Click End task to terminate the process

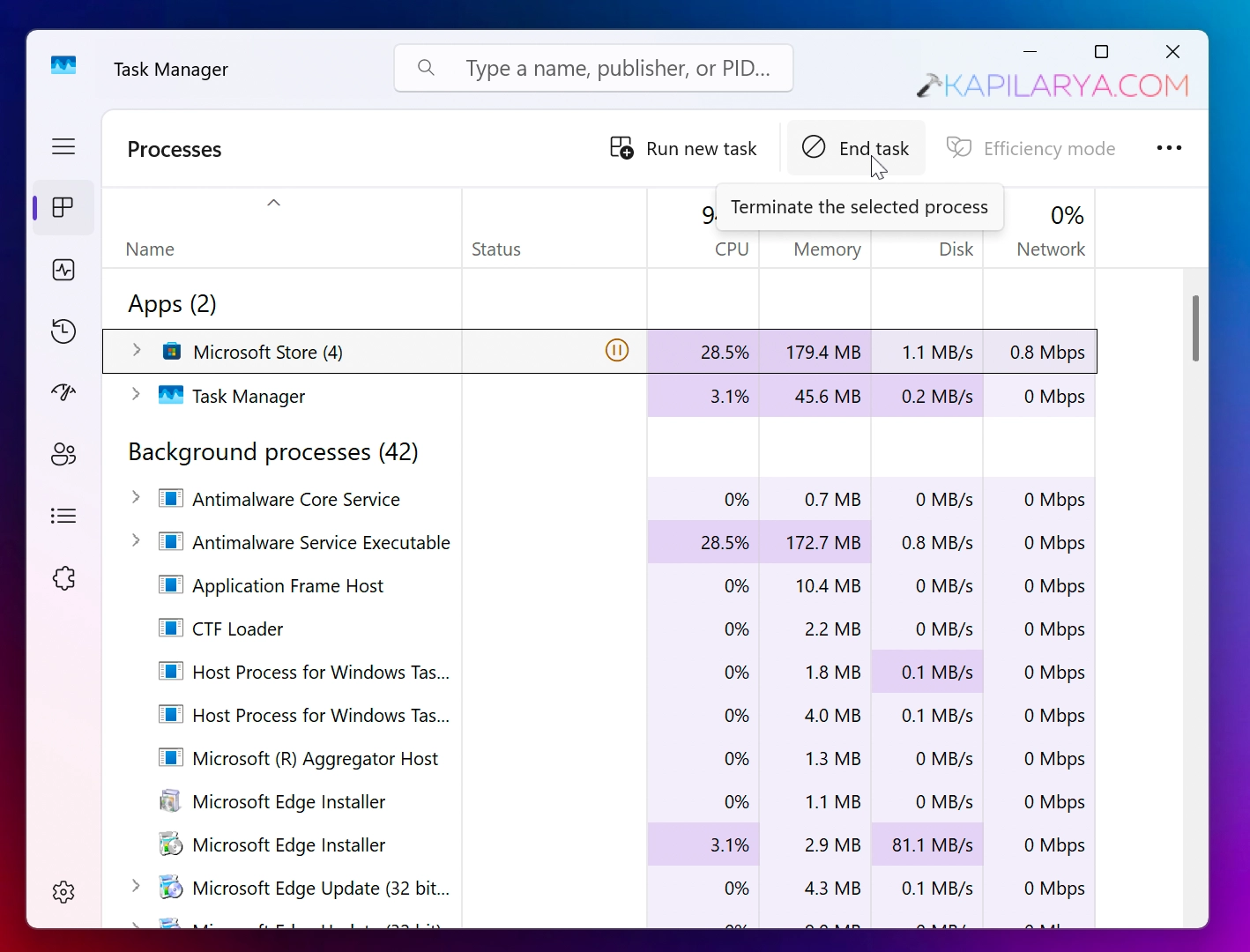pos(856,148)
